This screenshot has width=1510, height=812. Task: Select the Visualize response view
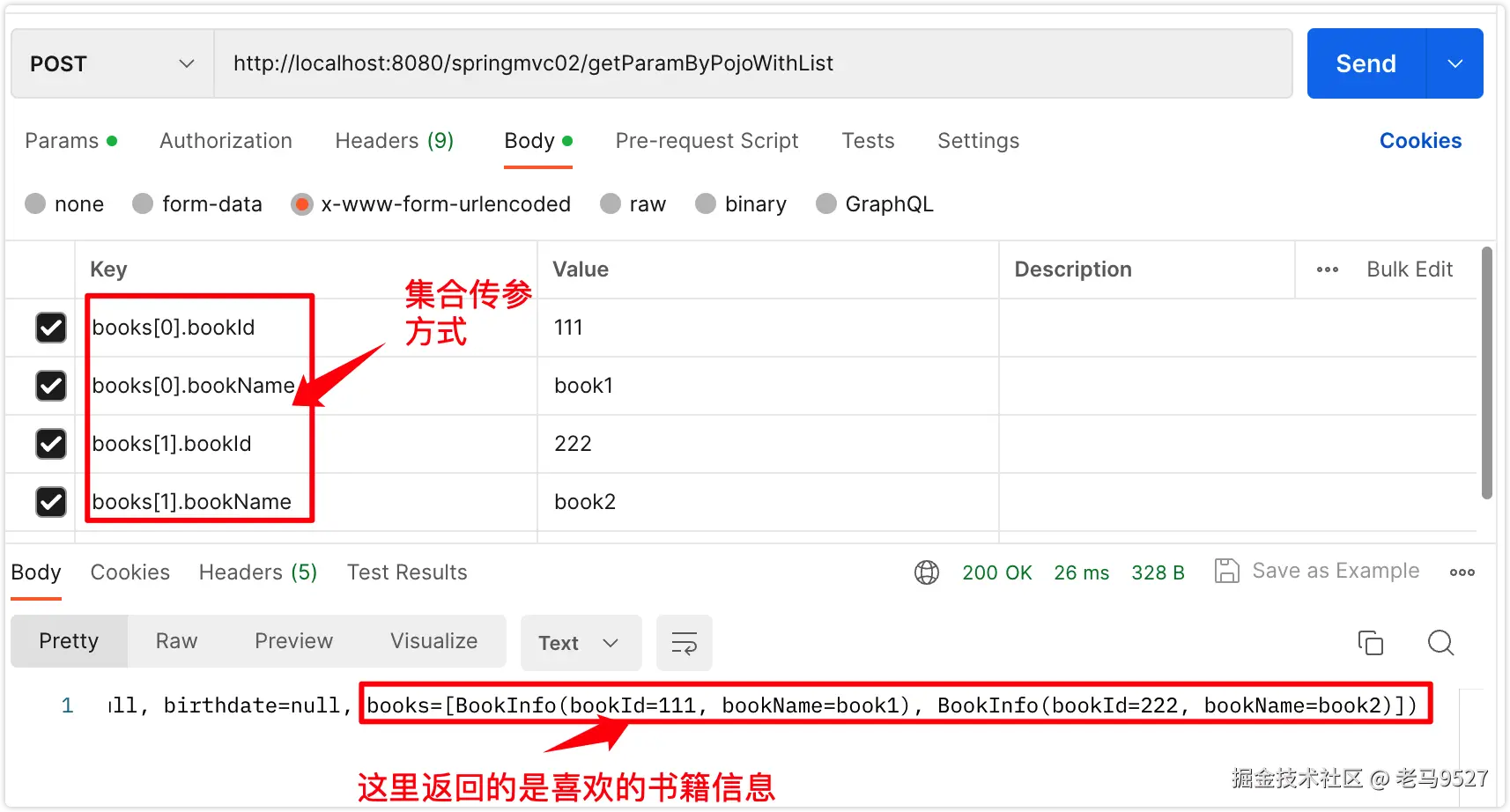point(433,641)
